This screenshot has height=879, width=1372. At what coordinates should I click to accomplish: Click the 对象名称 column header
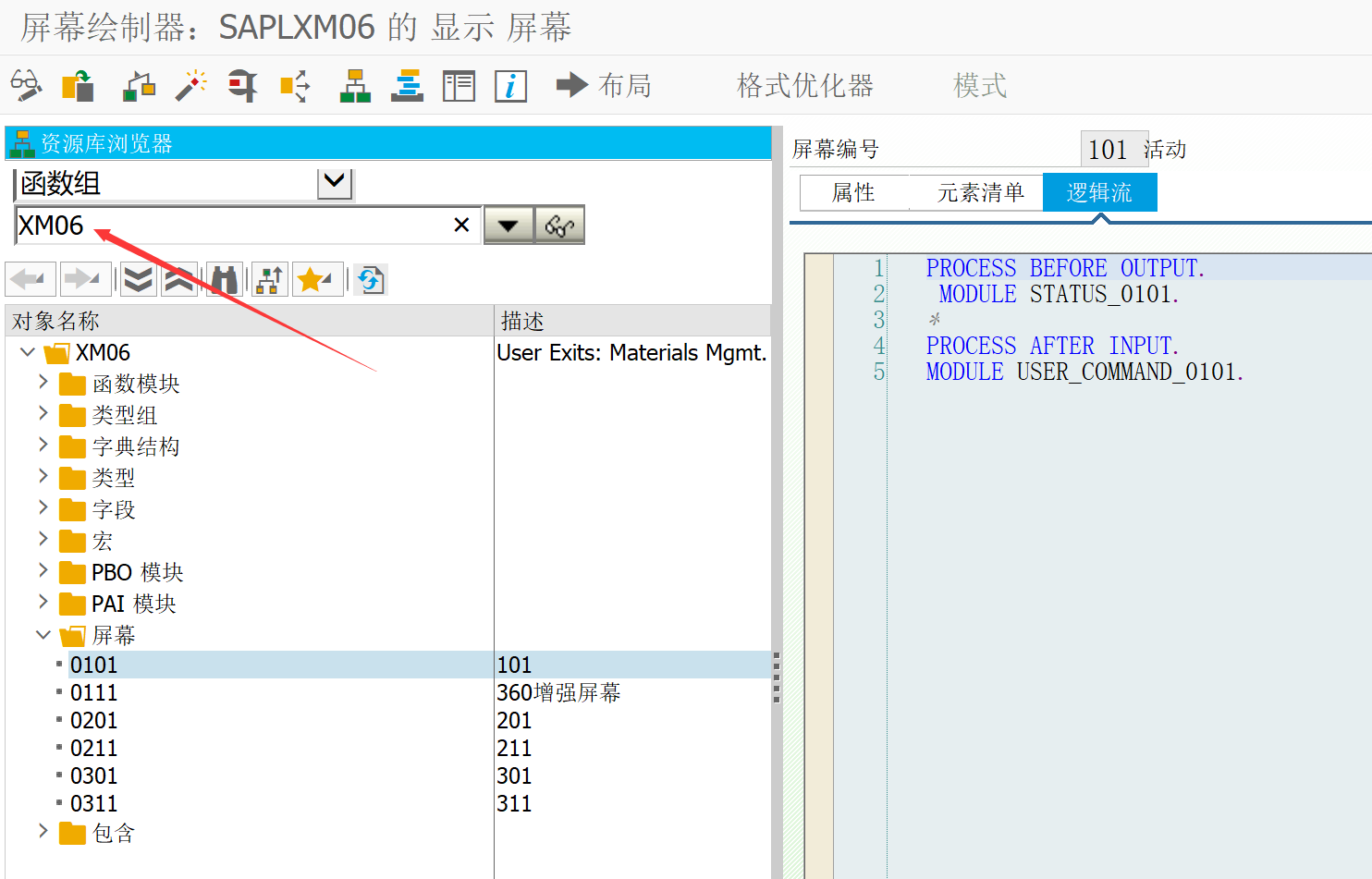click(x=250, y=321)
